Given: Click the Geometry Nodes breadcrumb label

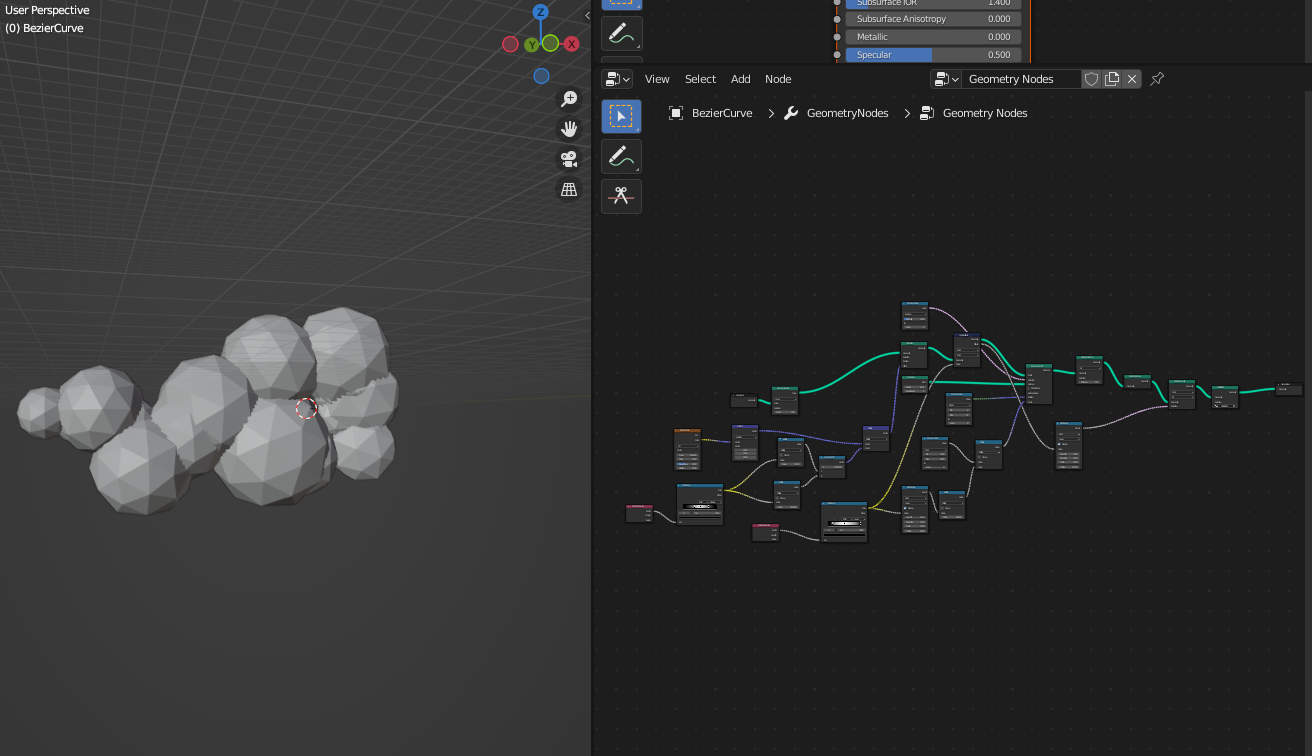Looking at the screenshot, I should click(x=985, y=113).
